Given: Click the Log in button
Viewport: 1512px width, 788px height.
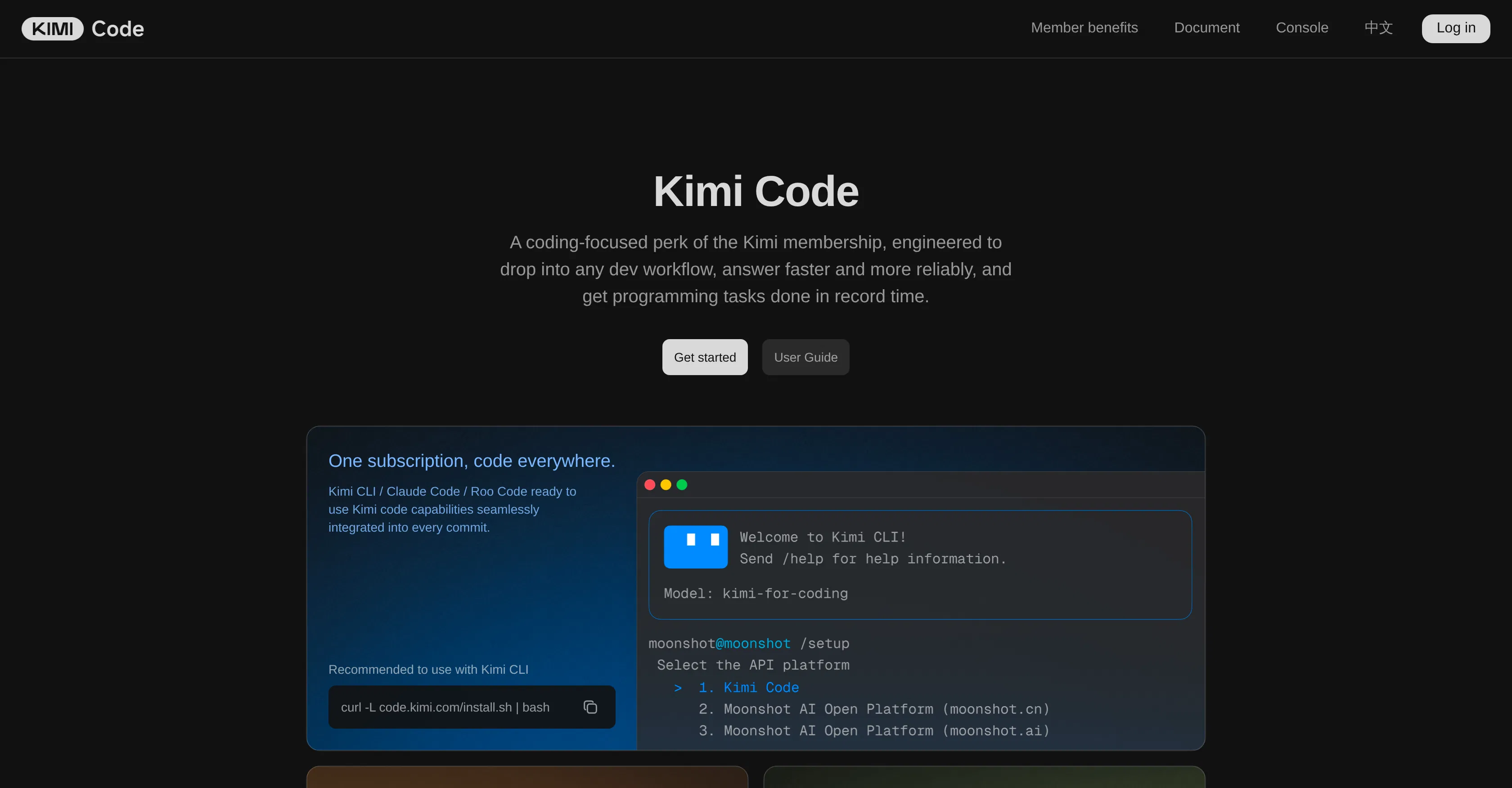Looking at the screenshot, I should pyautogui.click(x=1456, y=28).
